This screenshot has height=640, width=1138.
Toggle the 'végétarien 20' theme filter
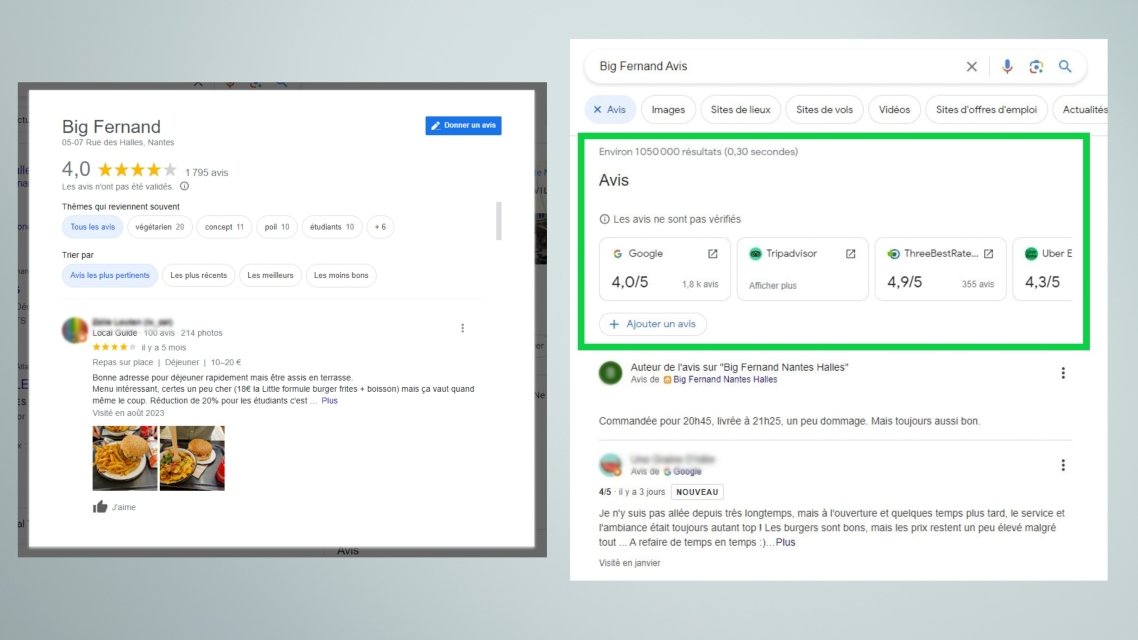click(x=160, y=226)
